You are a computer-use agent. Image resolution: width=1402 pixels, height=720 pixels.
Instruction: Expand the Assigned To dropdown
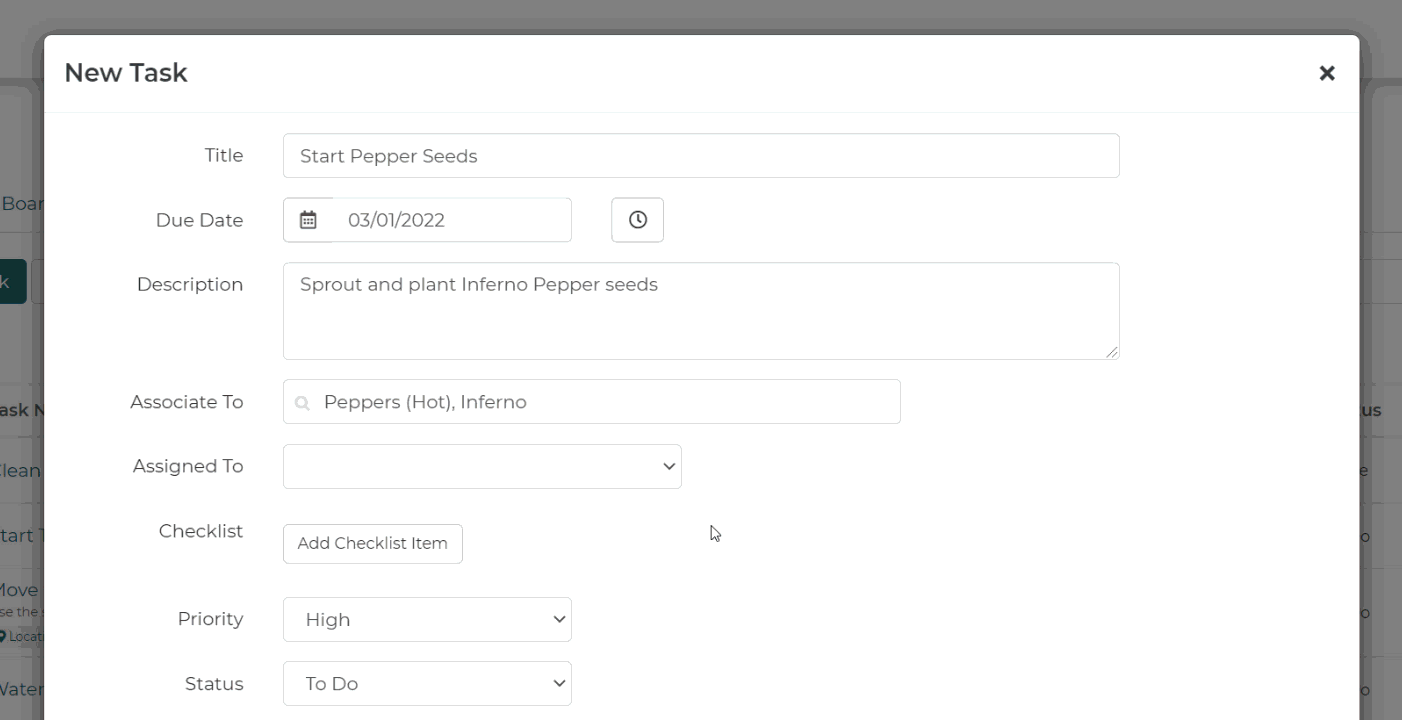click(482, 467)
